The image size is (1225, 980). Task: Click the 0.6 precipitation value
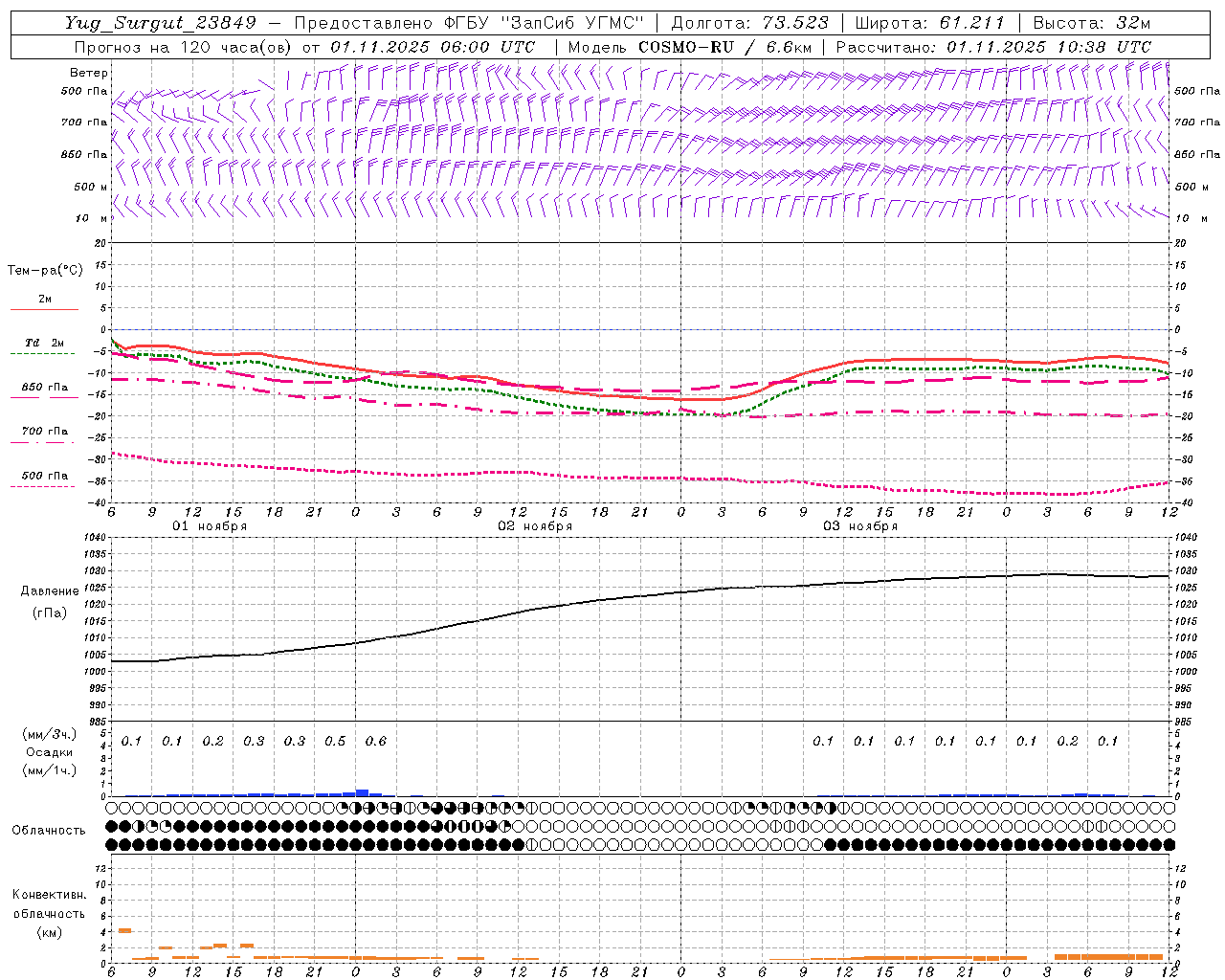click(x=376, y=742)
